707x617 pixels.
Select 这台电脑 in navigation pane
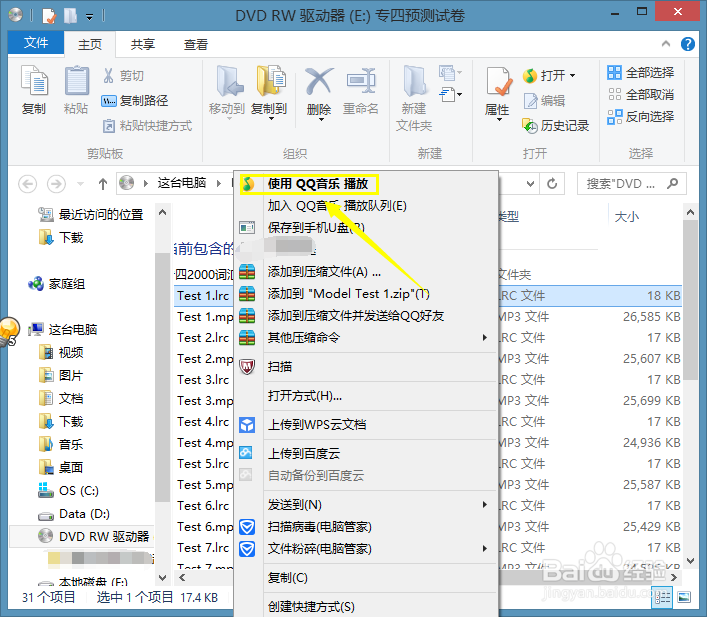tap(64, 330)
